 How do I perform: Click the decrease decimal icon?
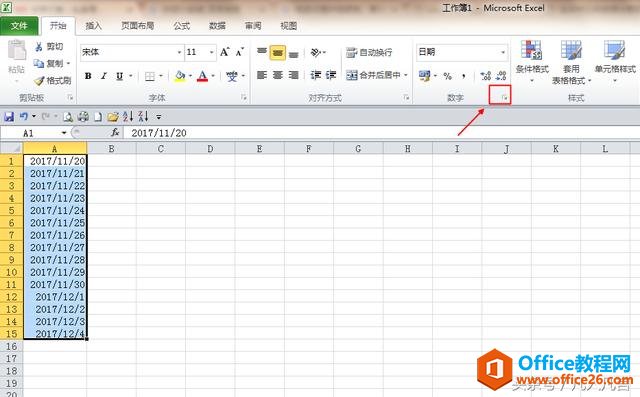[501, 76]
